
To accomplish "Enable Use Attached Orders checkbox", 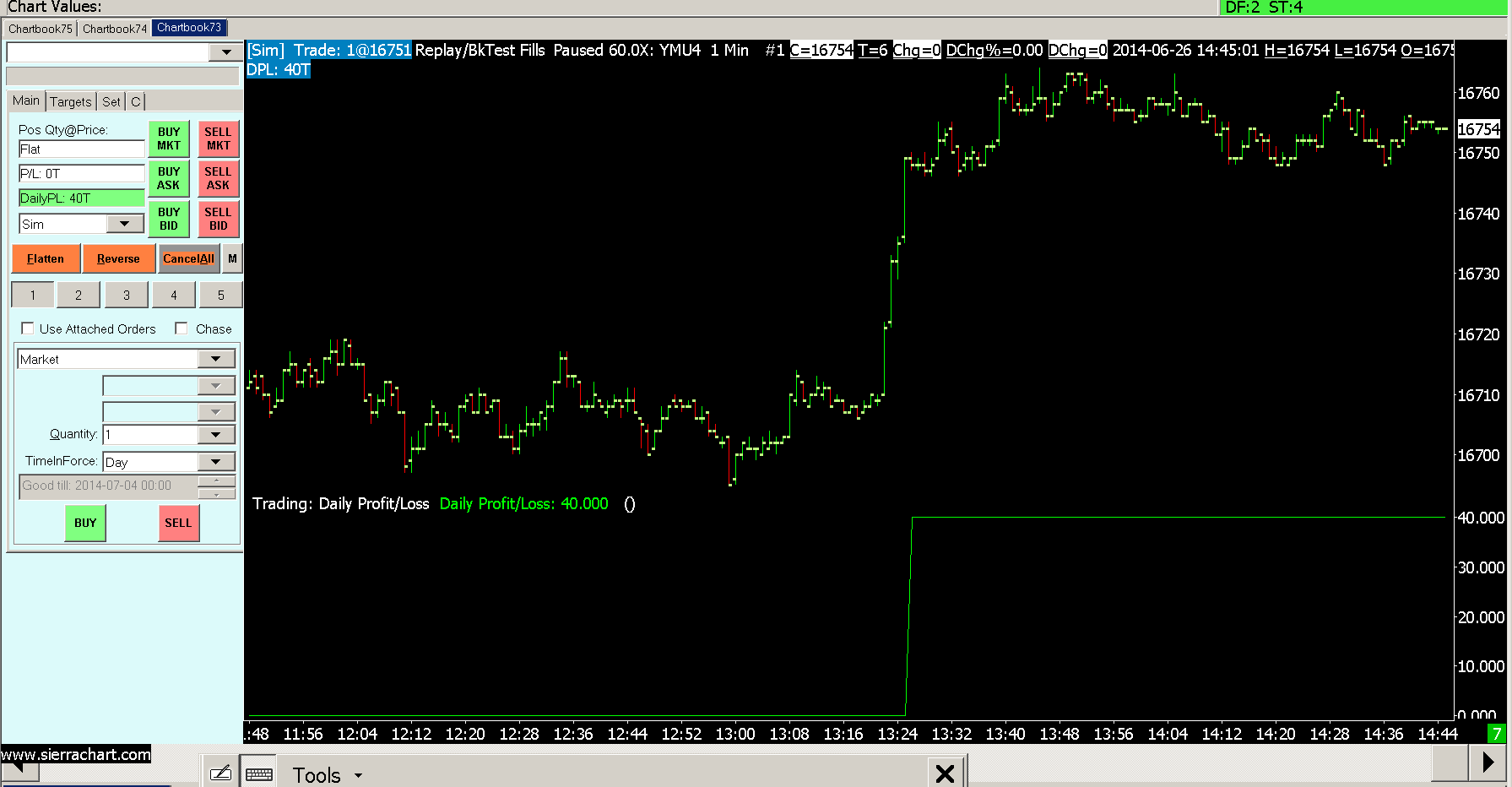I will tap(28, 328).
